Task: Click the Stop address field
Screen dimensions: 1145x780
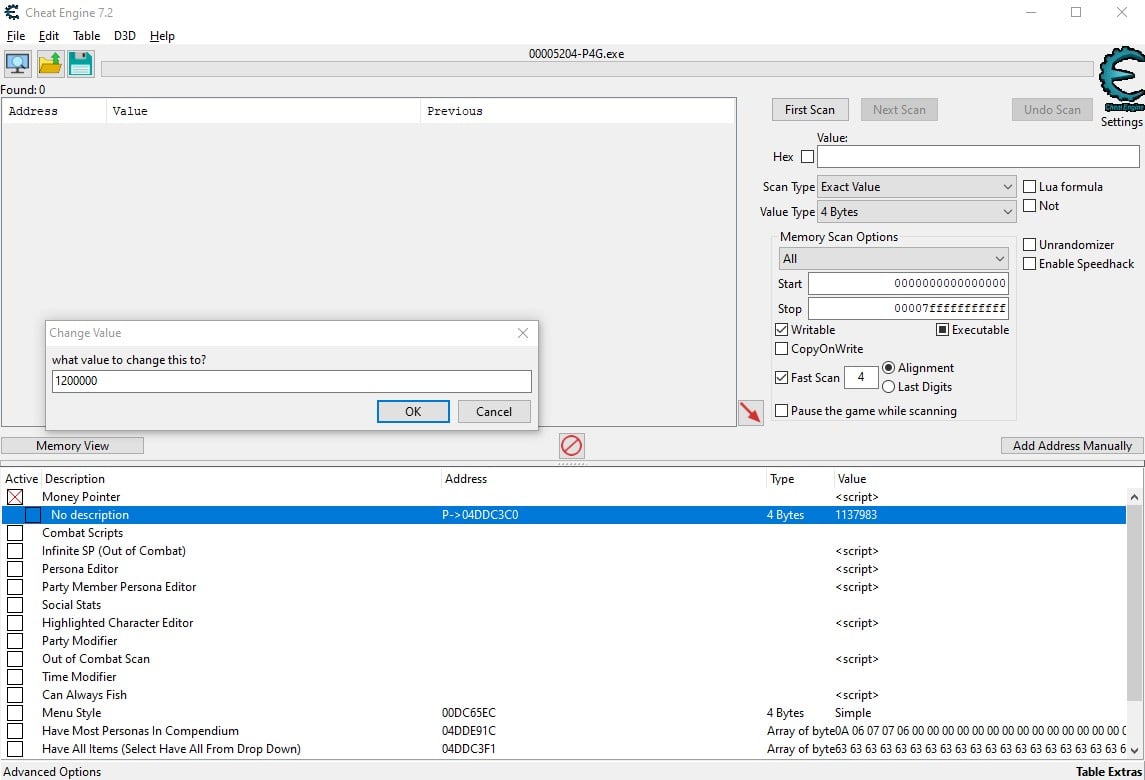Action: point(908,308)
